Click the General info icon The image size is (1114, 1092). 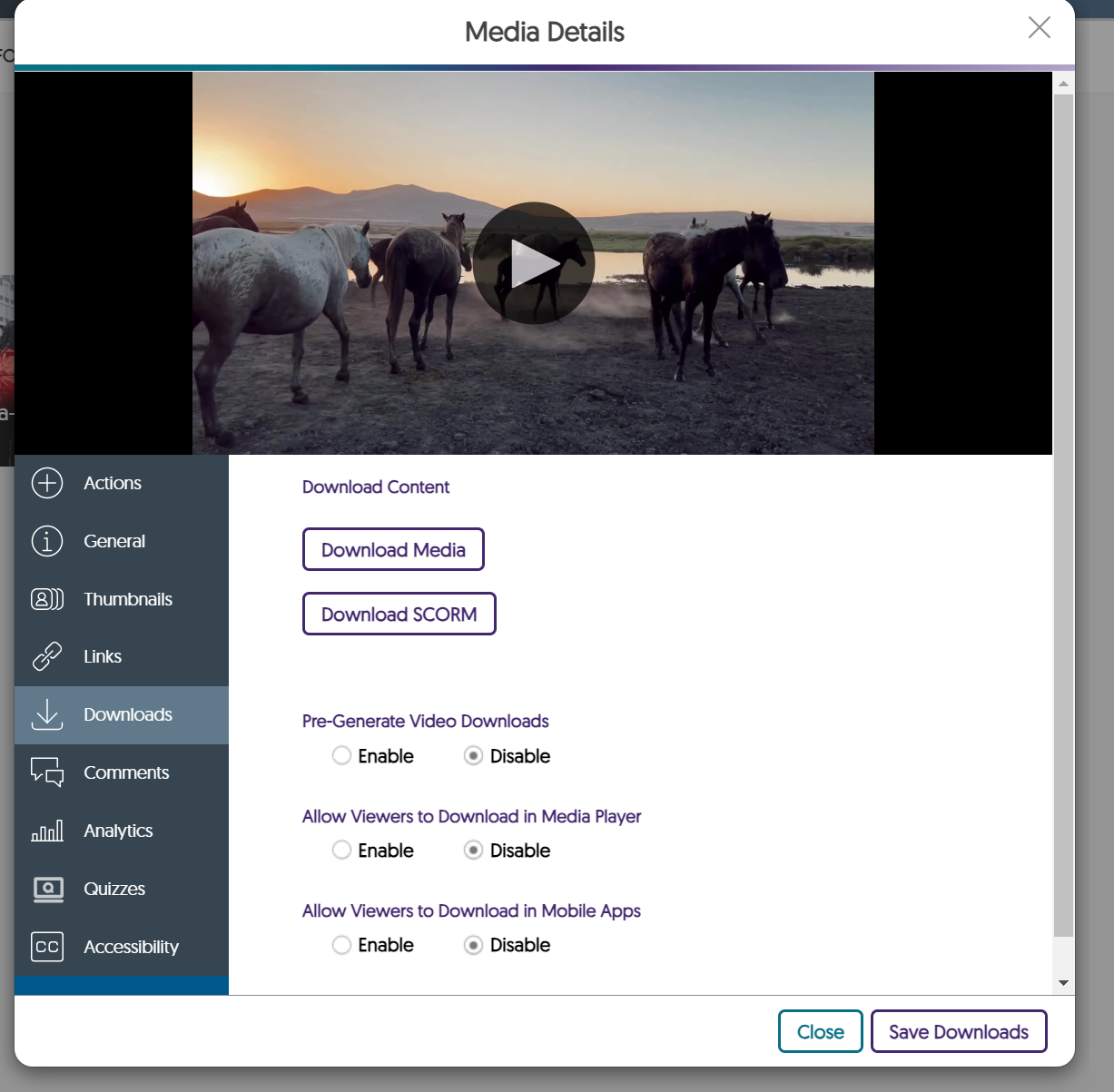pos(47,541)
